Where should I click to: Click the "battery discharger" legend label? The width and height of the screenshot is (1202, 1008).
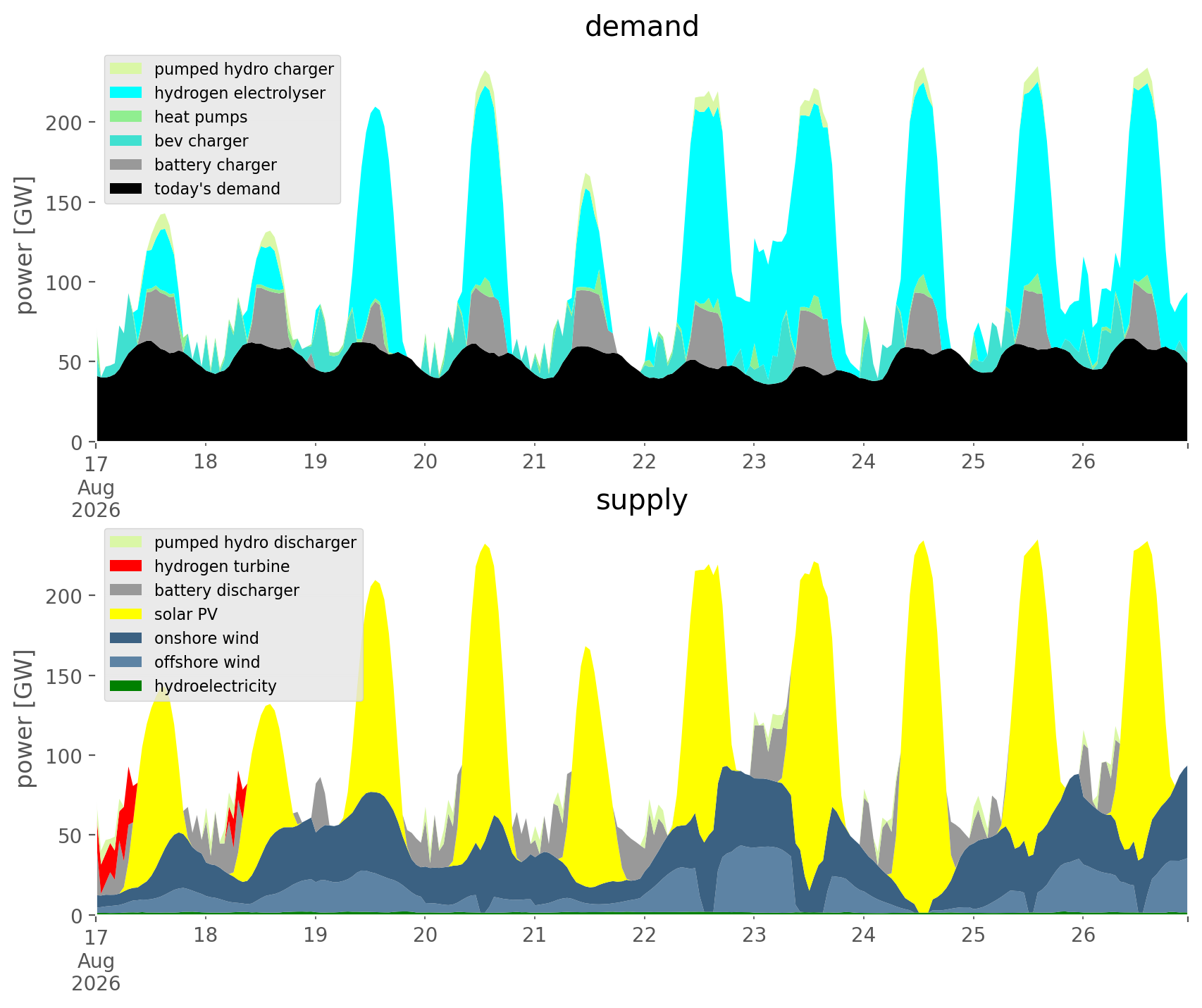coord(227,590)
